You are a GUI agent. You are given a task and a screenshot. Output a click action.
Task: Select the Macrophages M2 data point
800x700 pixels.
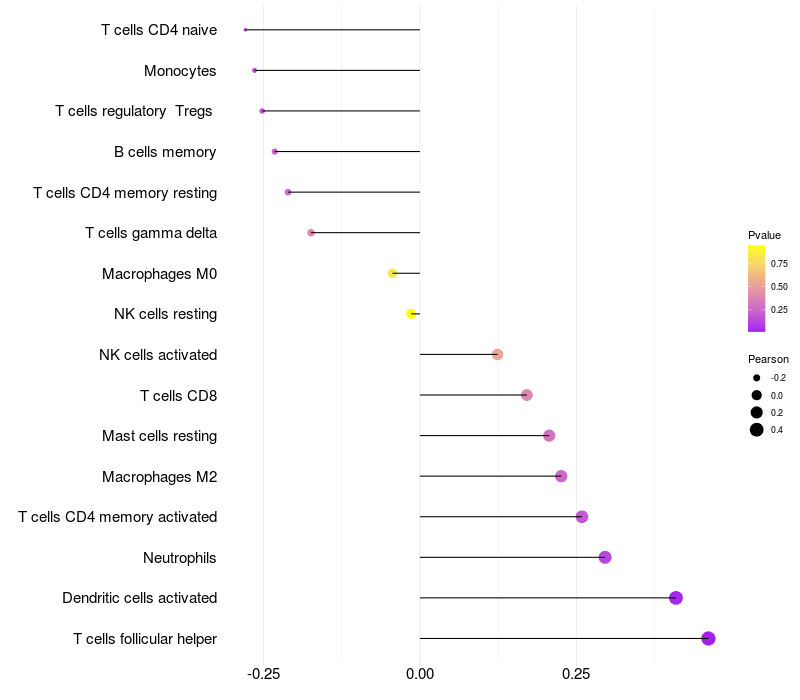pyautogui.click(x=561, y=476)
